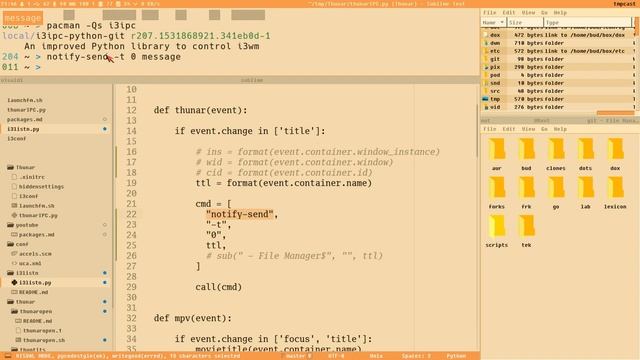Select the pod row in file list
The height and width of the screenshot is (360, 640).
pos(558,75)
